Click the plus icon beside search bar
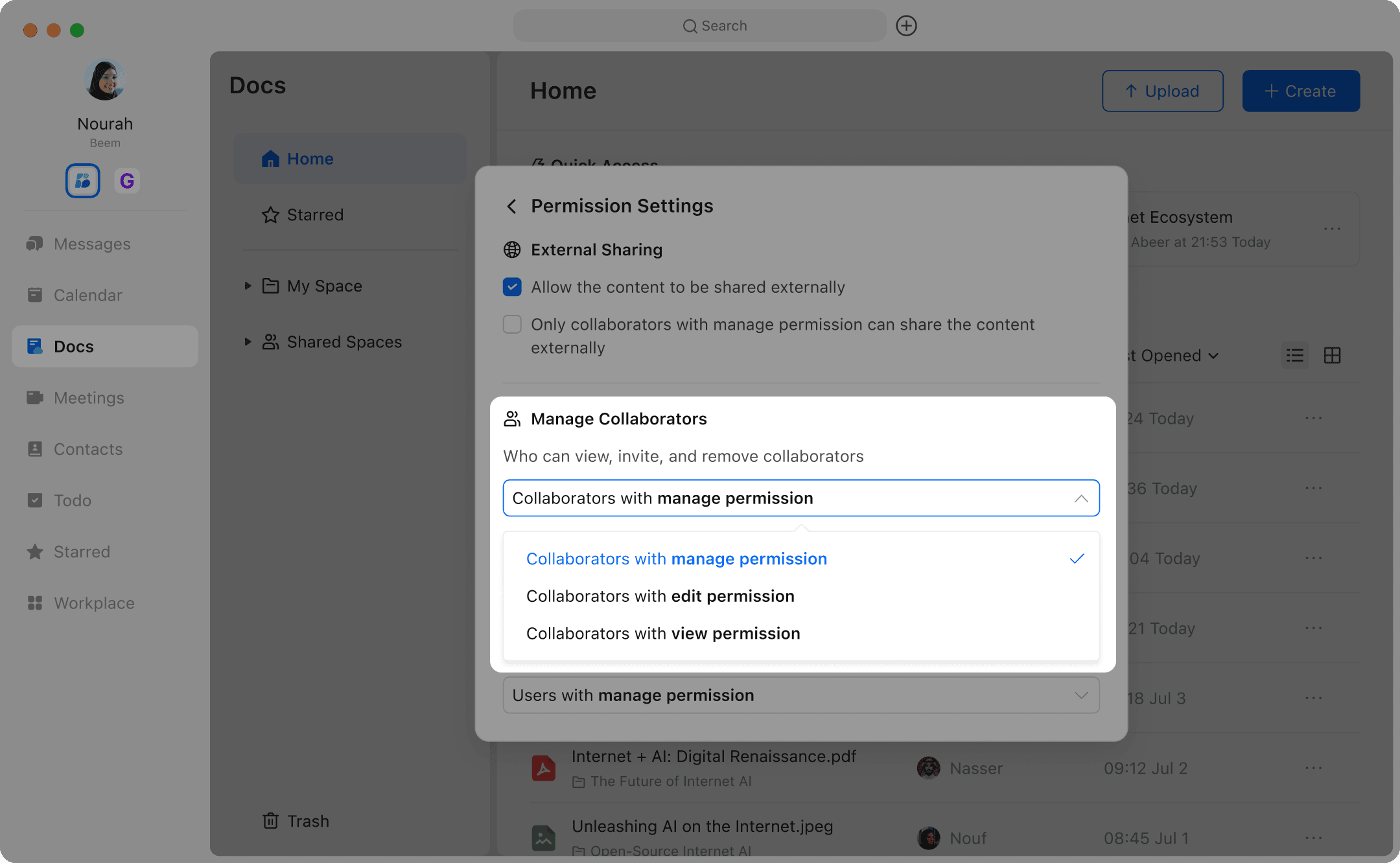The width and height of the screenshot is (1400, 863). click(905, 26)
